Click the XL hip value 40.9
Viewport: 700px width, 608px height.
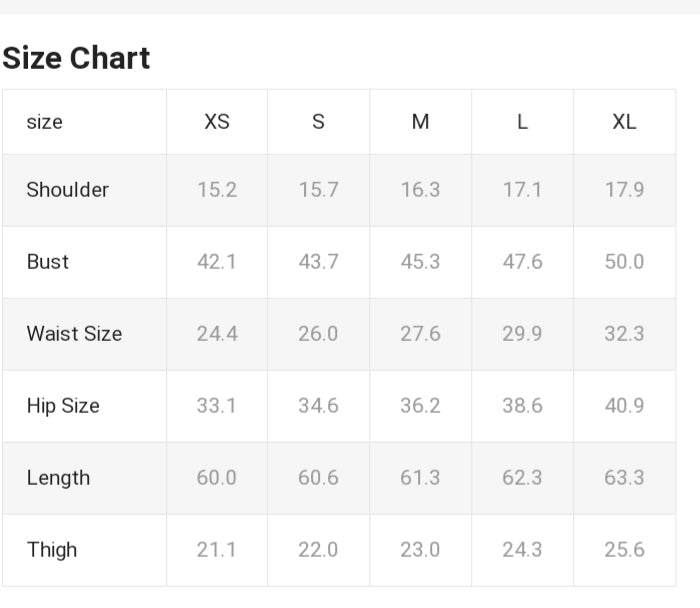624,406
